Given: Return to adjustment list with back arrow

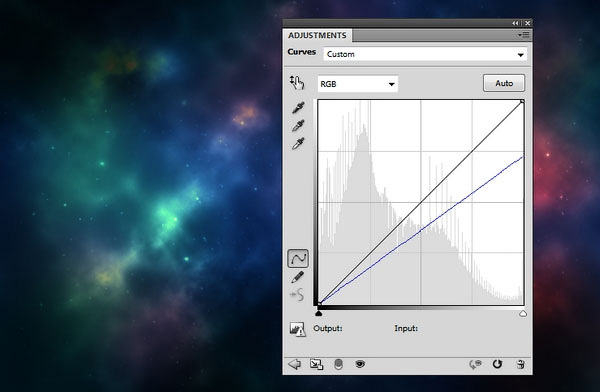Looking at the screenshot, I should point(294,364).
